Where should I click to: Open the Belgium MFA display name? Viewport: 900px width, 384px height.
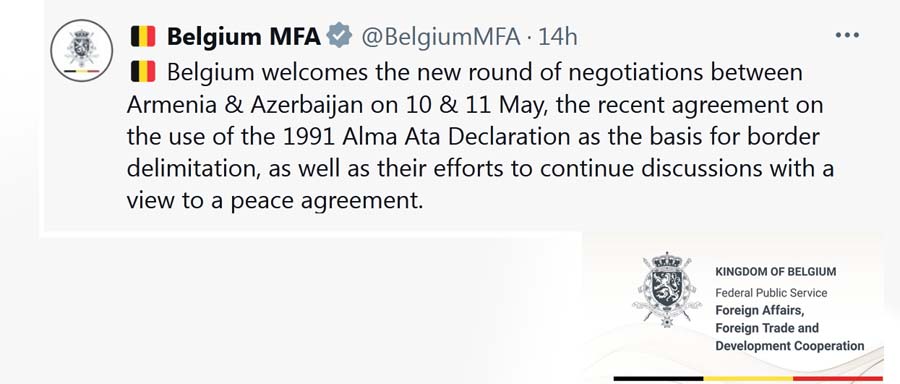tap(244, 37)
